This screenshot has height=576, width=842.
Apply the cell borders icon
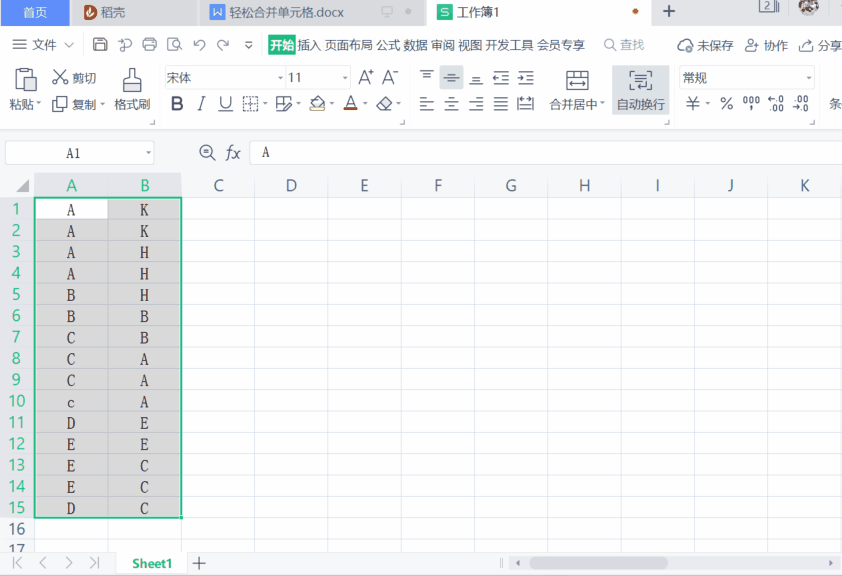[x=250, y=104]
